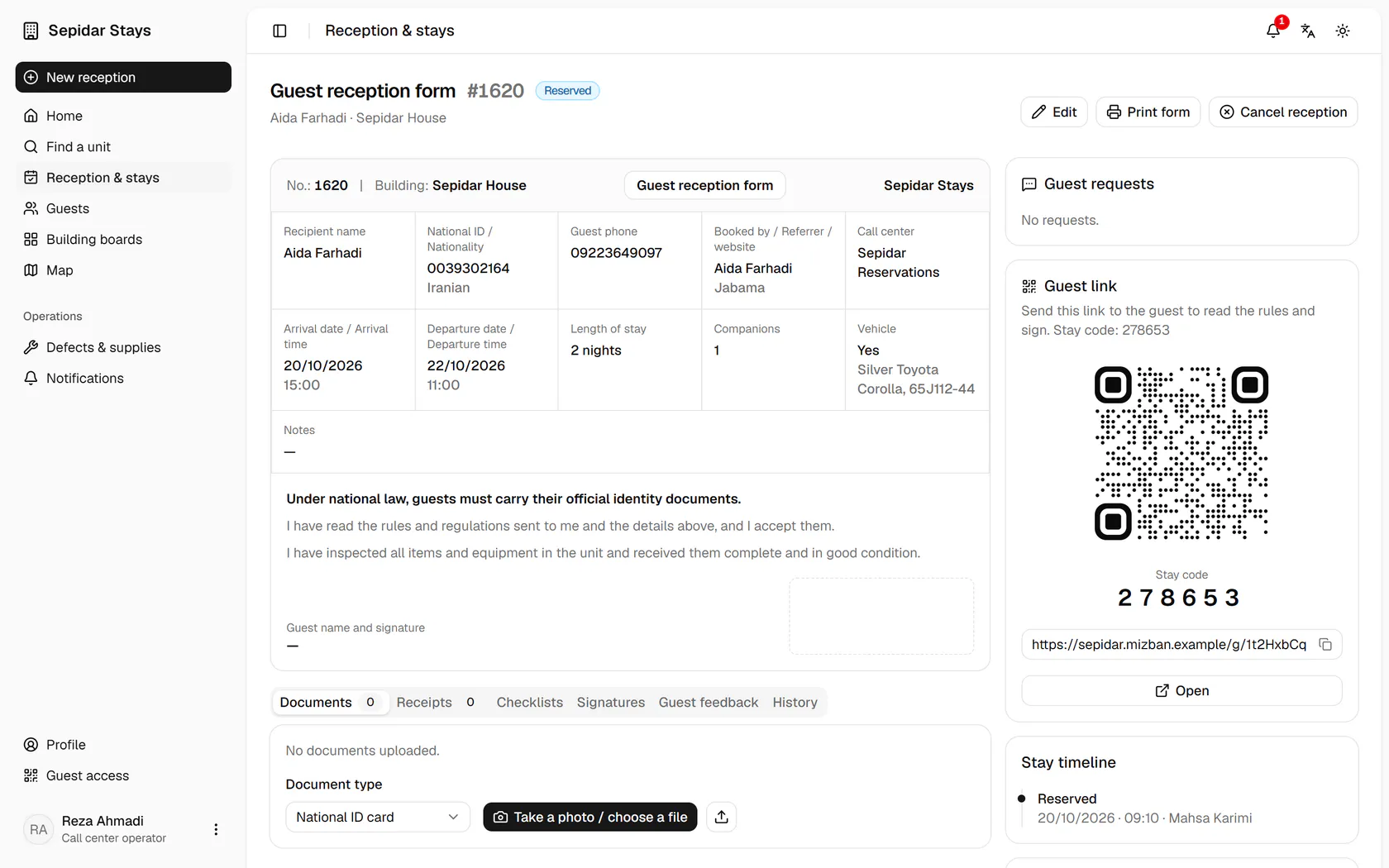Start a New reception
Screen dimensions: 1389x868
[x=123, y=77]
